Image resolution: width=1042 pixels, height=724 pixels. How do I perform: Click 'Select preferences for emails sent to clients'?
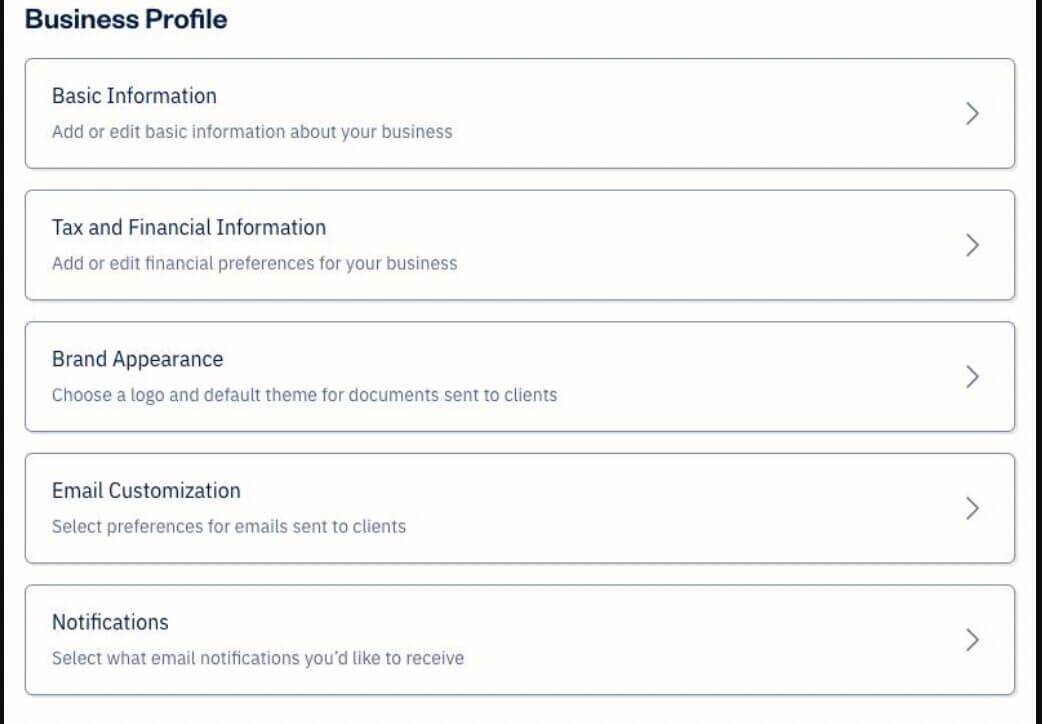(x=230, y=526)
